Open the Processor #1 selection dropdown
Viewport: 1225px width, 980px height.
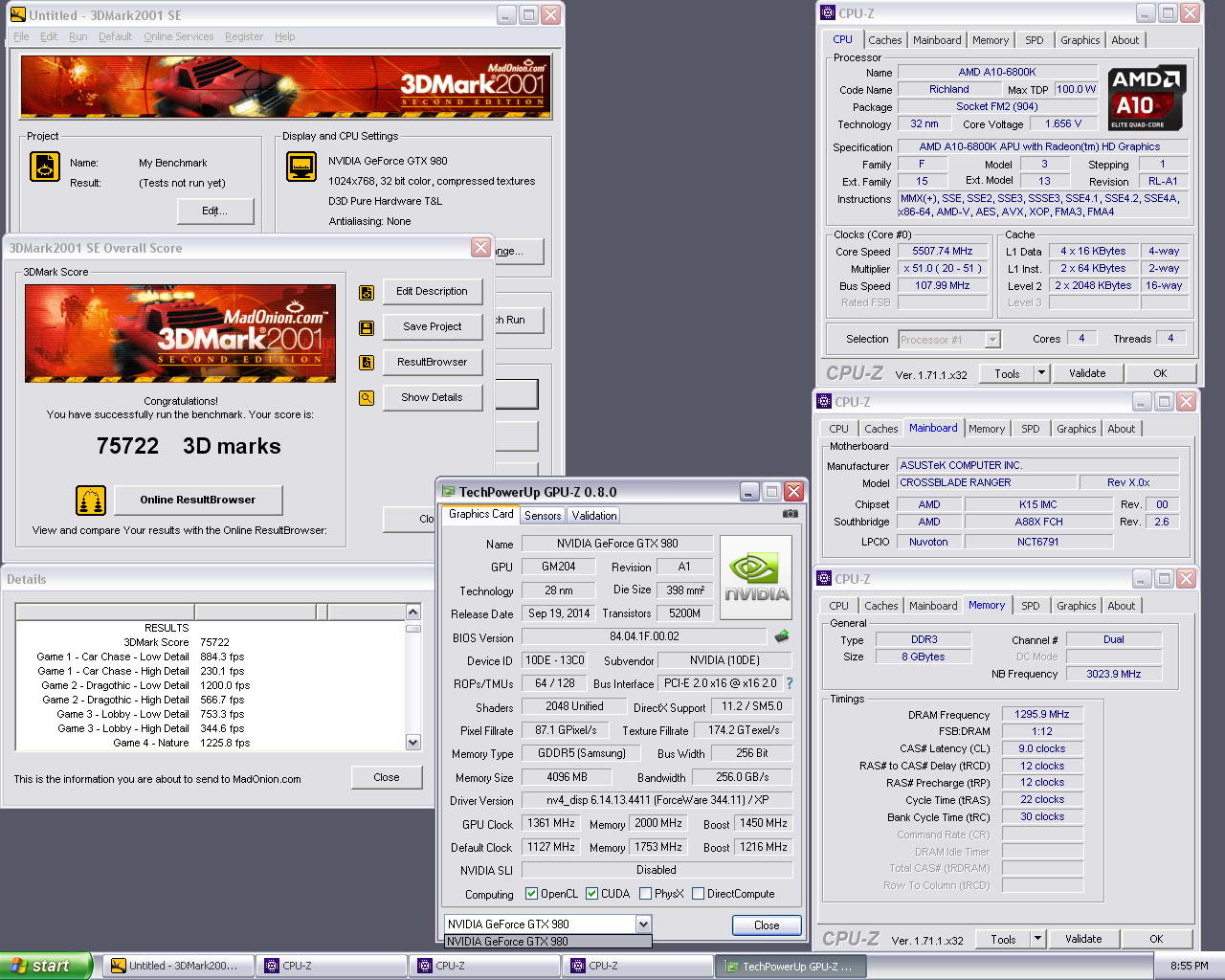(x=992, y=340)
